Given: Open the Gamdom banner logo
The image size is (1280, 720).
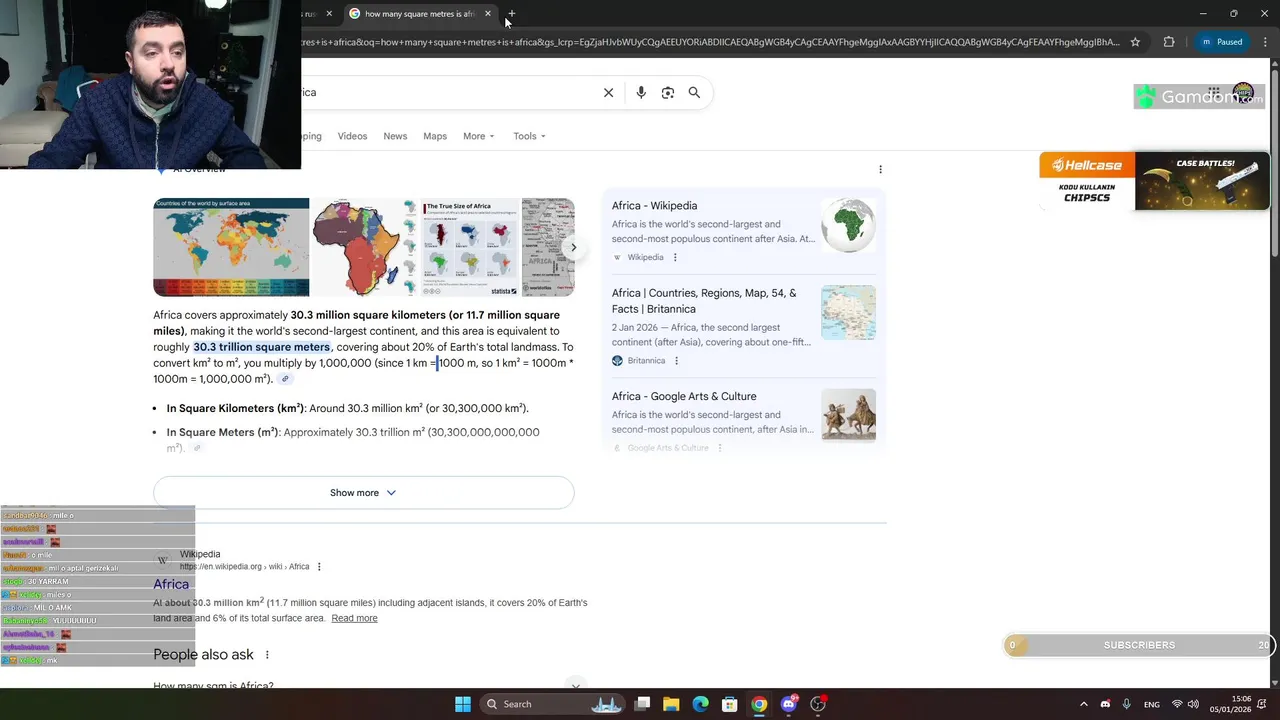Looking at the screenshot, I should 1199,96.
